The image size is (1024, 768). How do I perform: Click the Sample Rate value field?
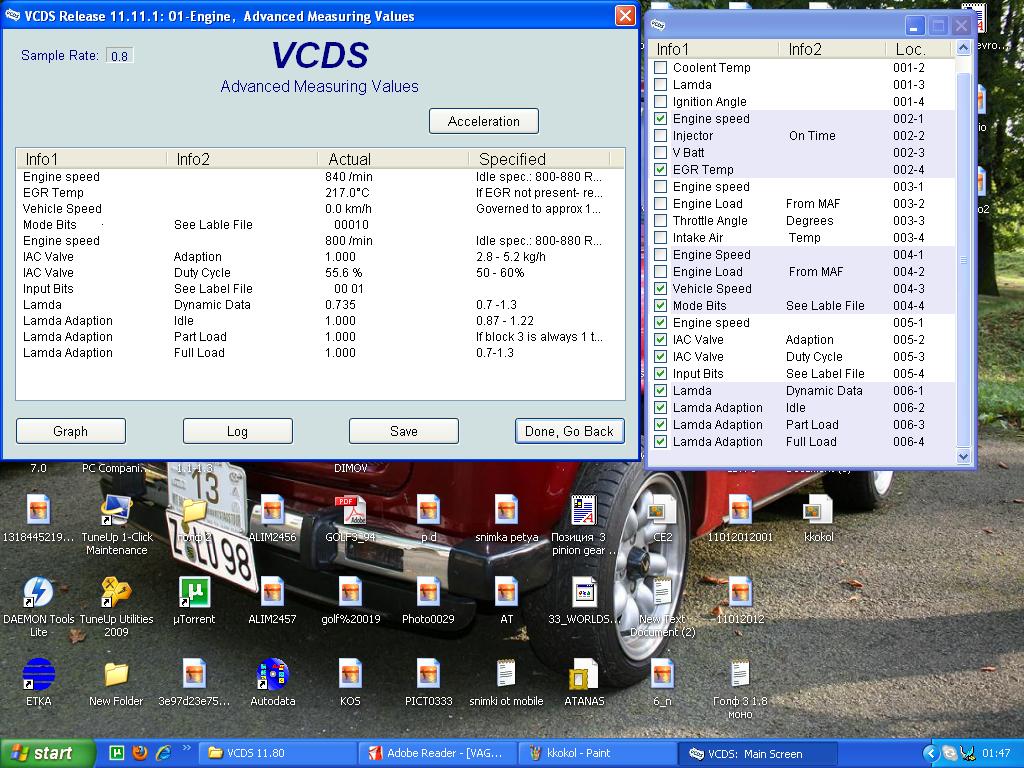pos(120,56)
